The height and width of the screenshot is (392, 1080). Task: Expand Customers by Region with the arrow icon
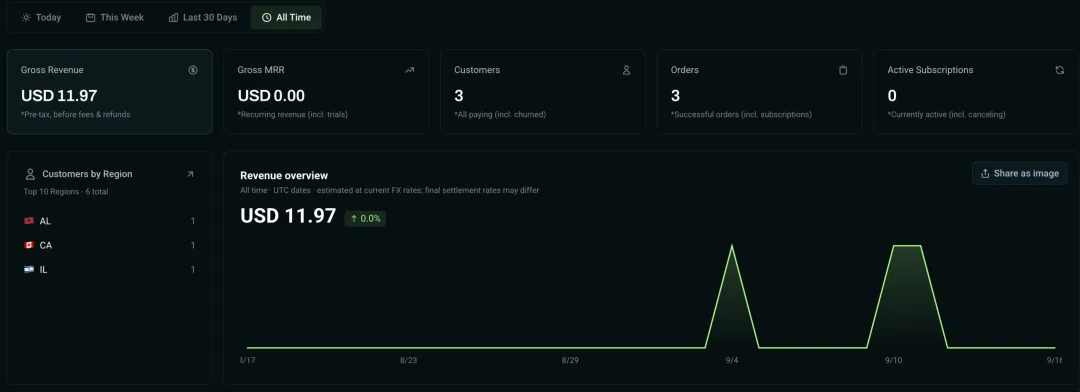click(x=191, y=174)
